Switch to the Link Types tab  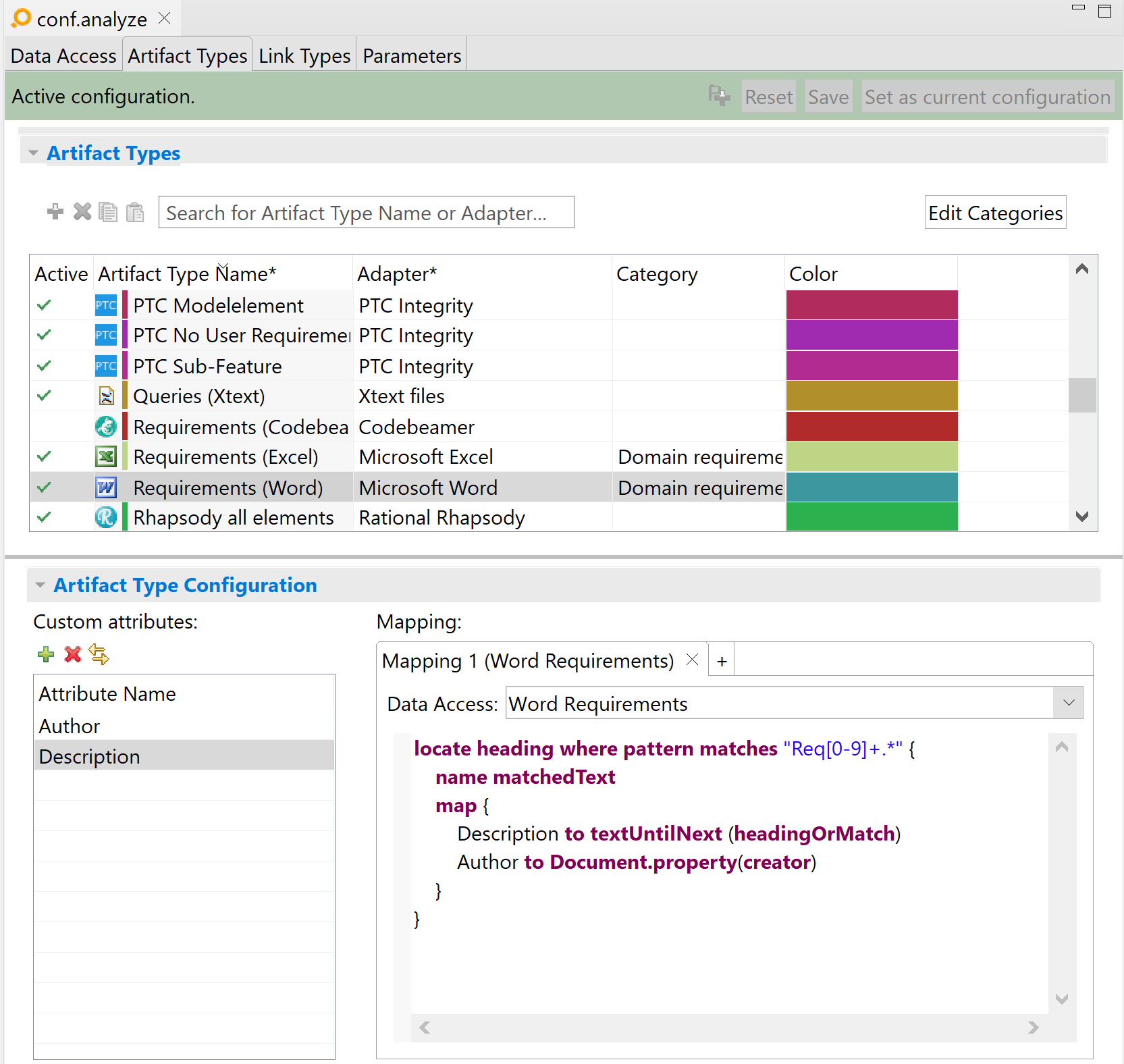(304, 55)
